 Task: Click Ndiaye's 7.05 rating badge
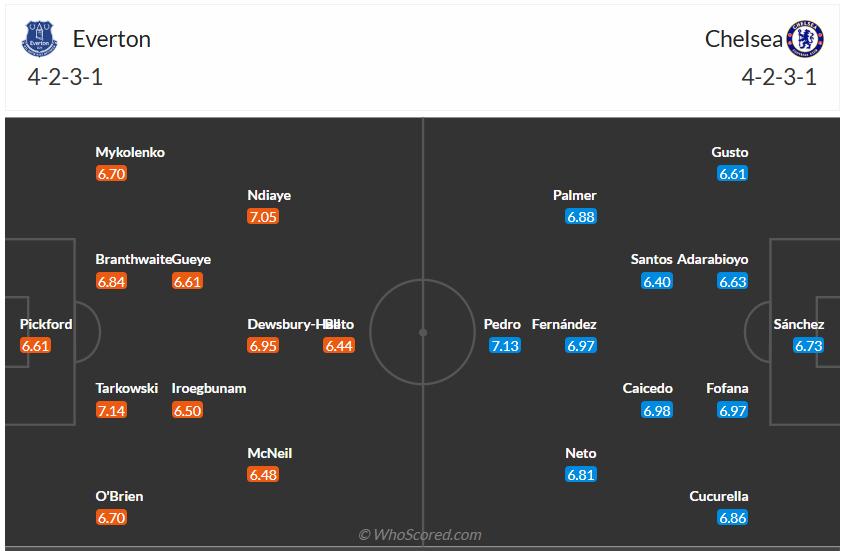[x=263, y=217]
